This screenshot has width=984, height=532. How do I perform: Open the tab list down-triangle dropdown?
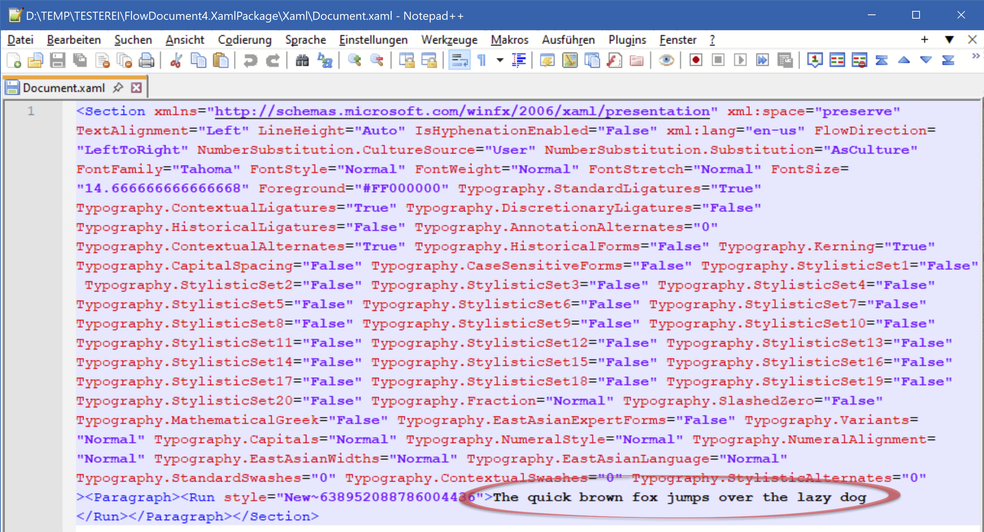[x=949, y=40]
